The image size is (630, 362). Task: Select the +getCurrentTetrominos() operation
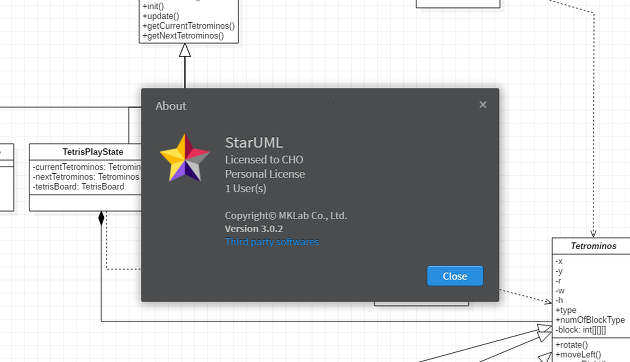(188, 26)
